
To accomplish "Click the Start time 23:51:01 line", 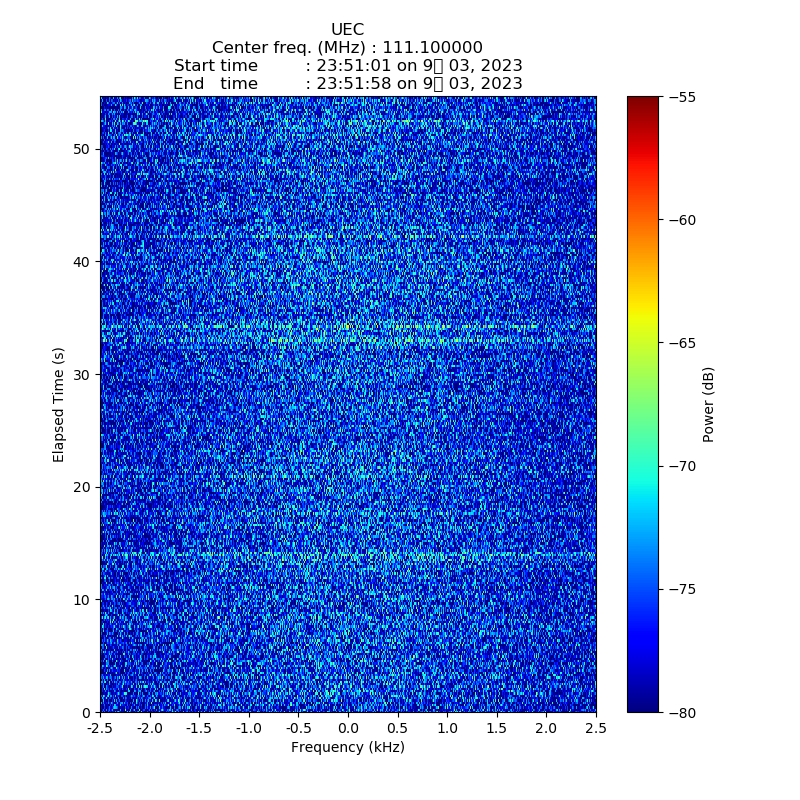I will pos(347,66).
